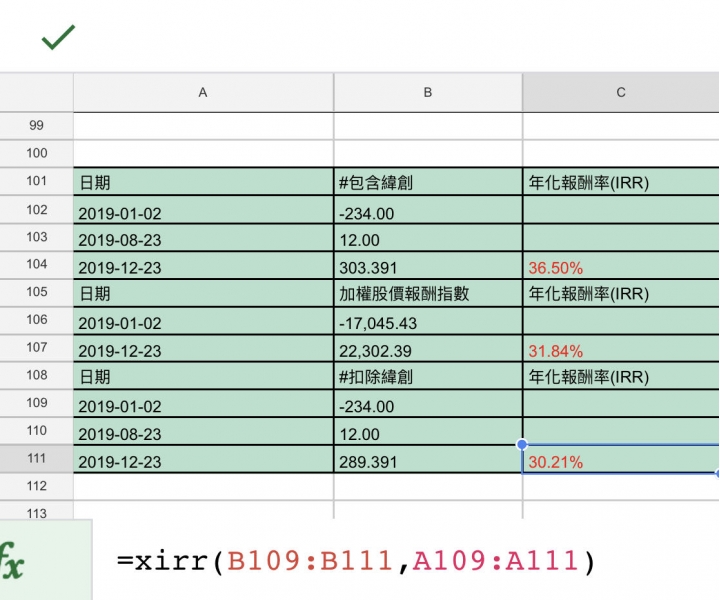Select empty cell A99
The image size is (720, 600).
click(203, 126)
